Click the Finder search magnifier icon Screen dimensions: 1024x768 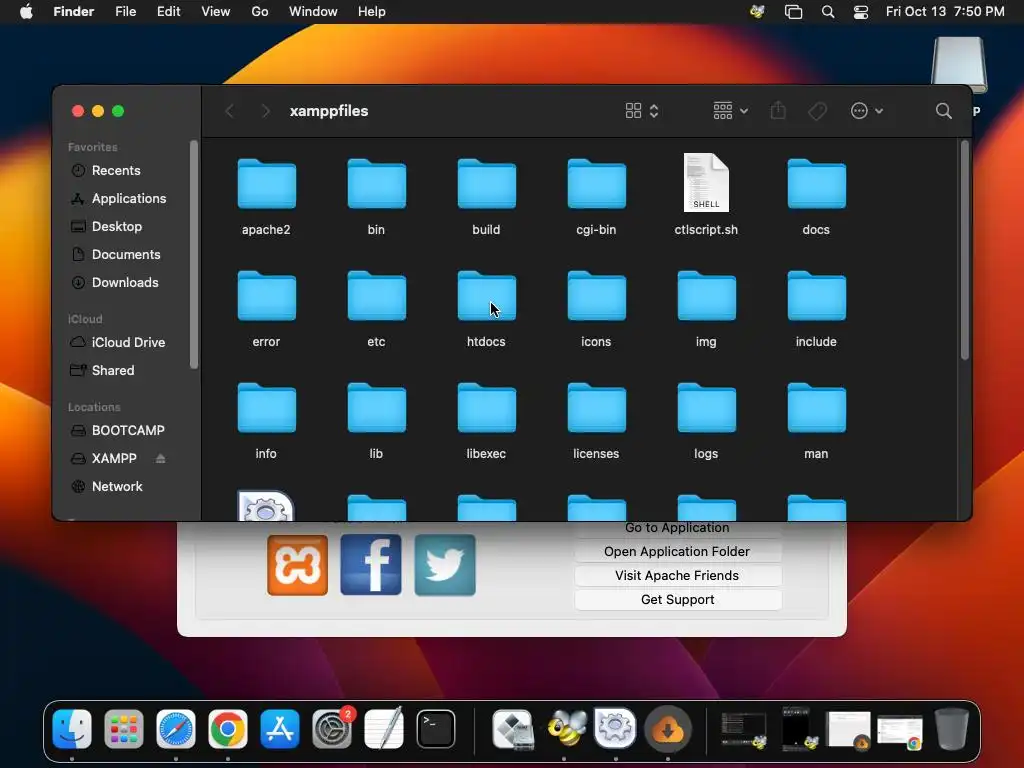tap(943, 111)
